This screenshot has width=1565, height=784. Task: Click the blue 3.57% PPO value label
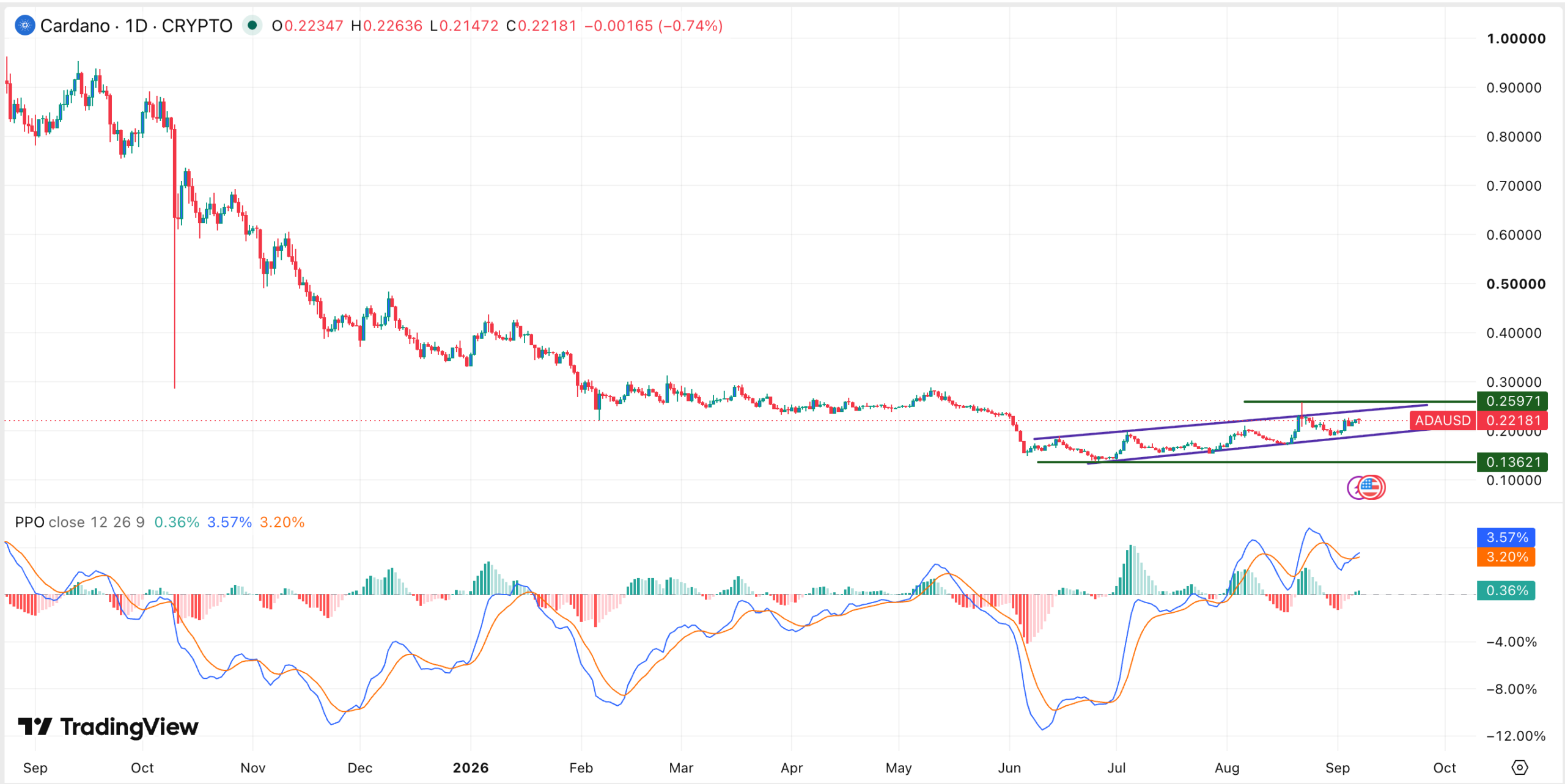click(1506, 537)
